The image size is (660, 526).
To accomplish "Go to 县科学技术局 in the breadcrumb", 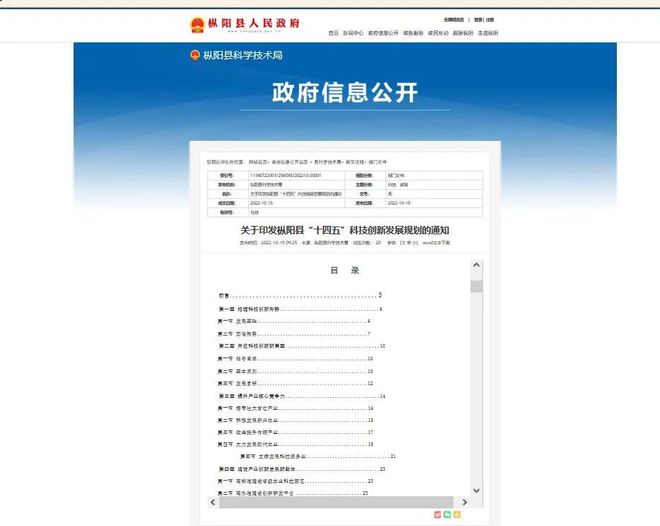I will (328, 162).
